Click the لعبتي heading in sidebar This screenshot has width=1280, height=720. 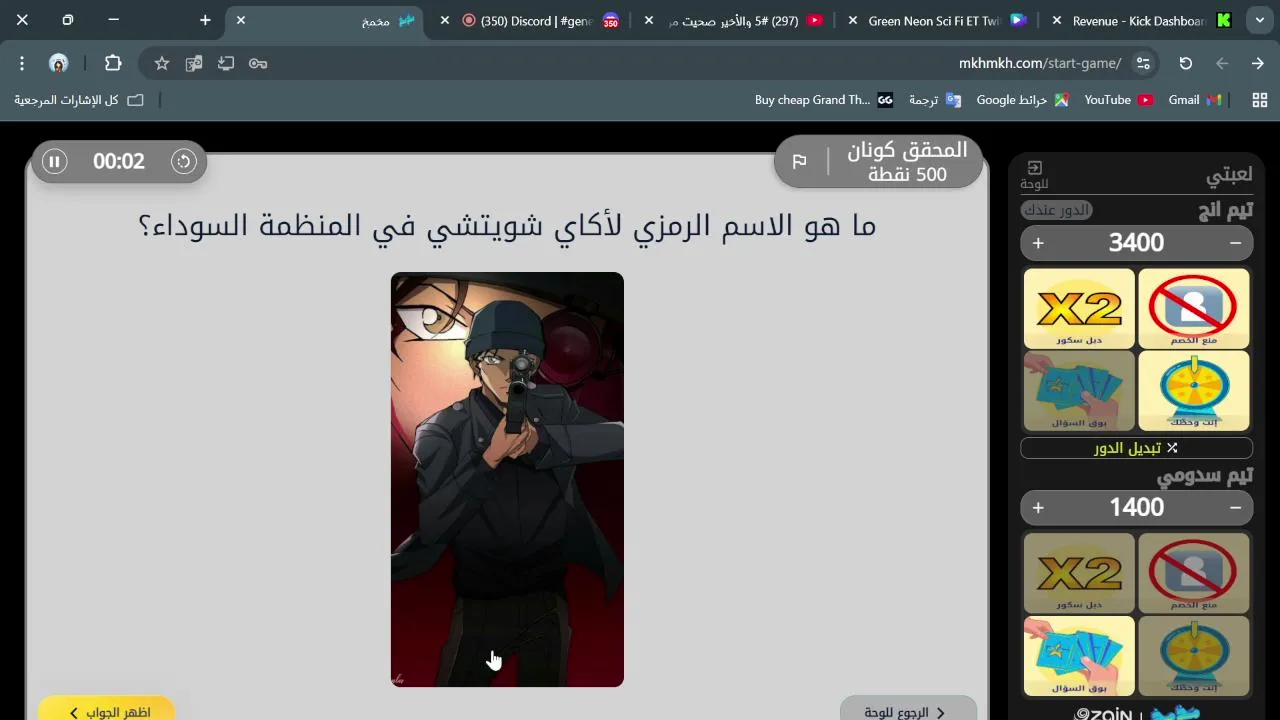(x=1229, y=175)
